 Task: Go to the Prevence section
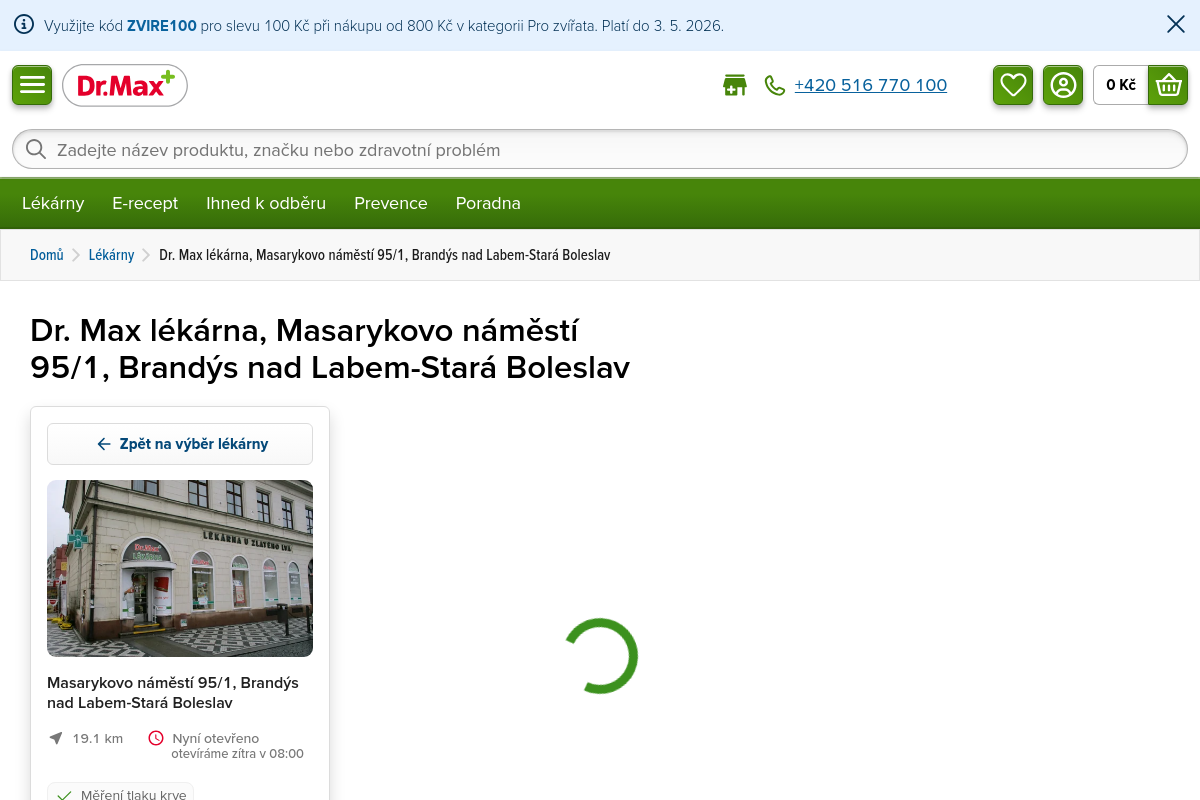pos(390,203)
